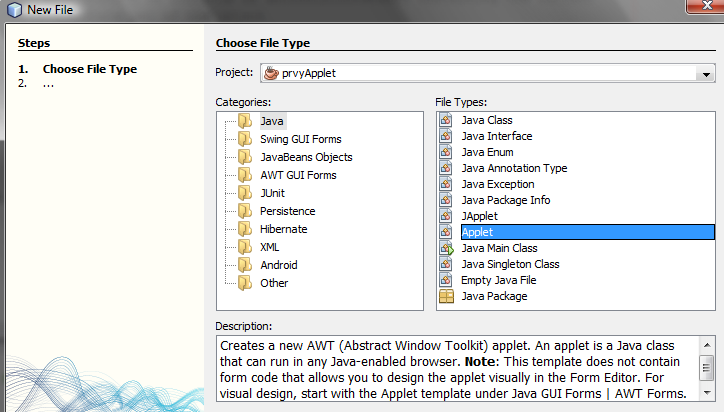724x412 pixels.
Task: Choose JApplet file type
Action: click(x=480, y=216)
